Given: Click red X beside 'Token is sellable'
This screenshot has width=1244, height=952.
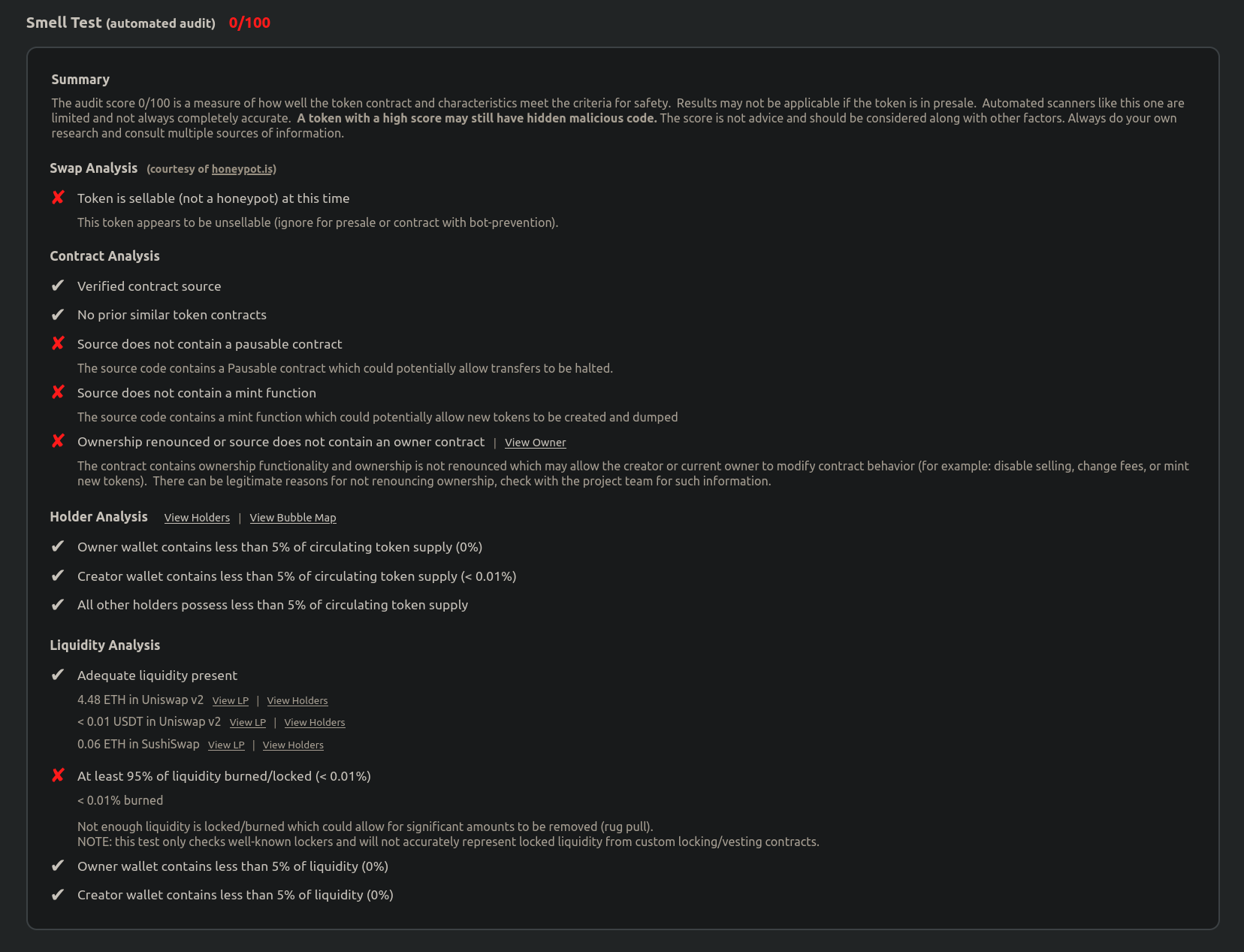Looking at the screenshot, I should (x=58, y=198).
